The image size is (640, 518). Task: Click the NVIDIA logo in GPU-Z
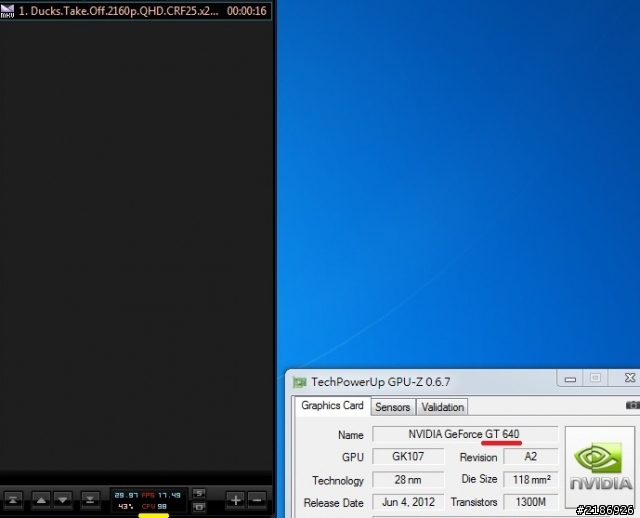(600, 467)
